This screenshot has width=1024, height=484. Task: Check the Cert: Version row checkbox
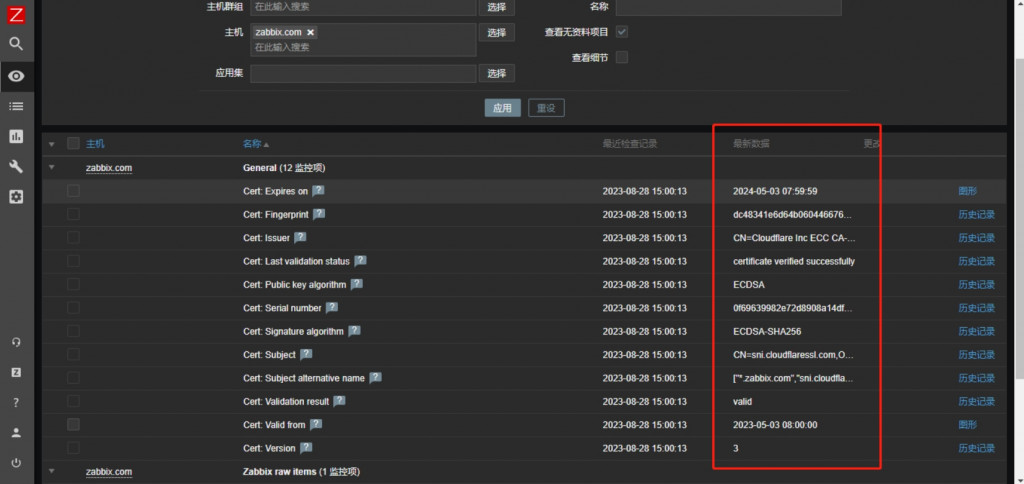click(x=73, y=448)
